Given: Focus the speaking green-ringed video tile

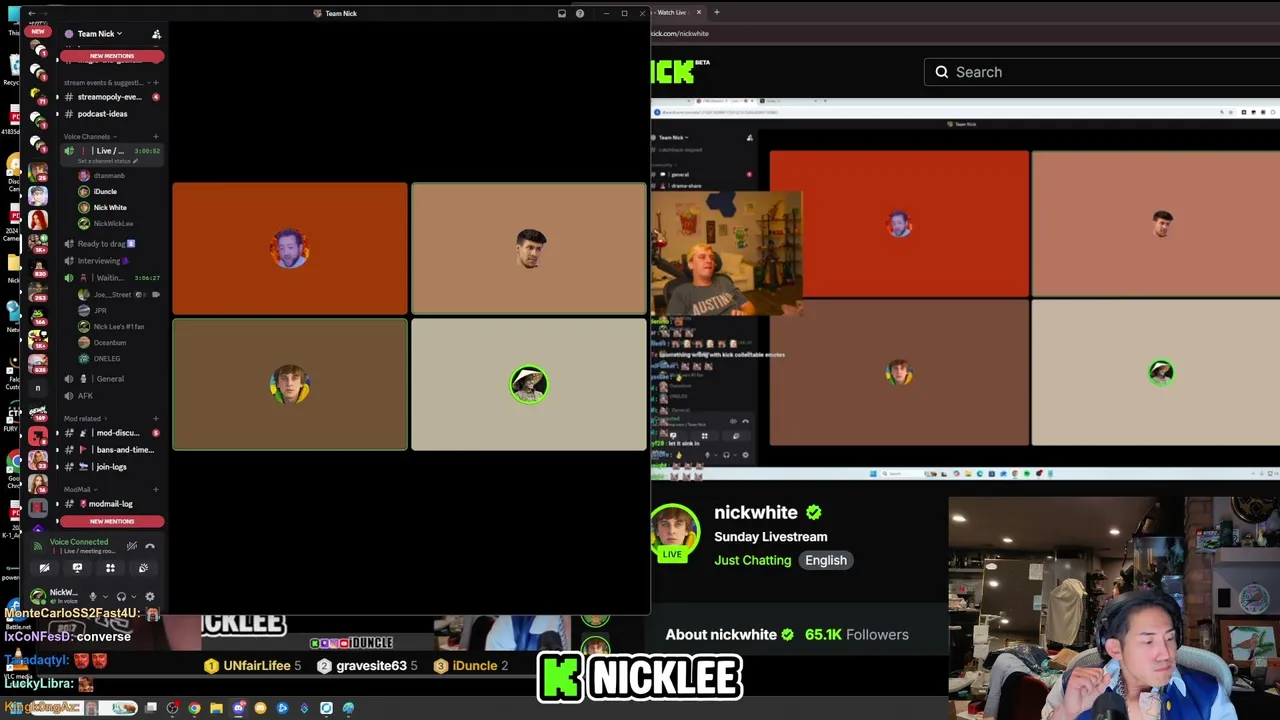Looking at the screenshot, I should click(529, 384).
